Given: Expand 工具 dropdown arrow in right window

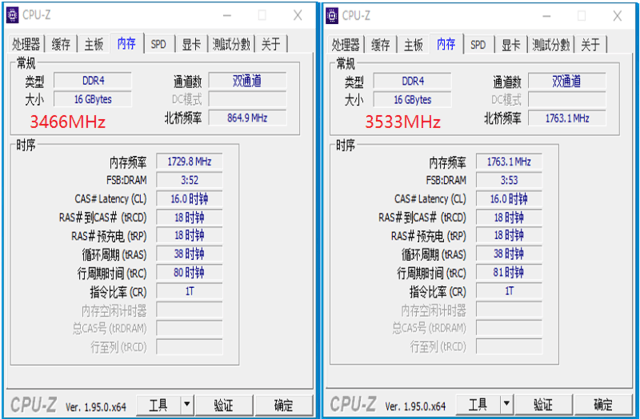Looking at the screenshot, I should (x=507, y=405).
